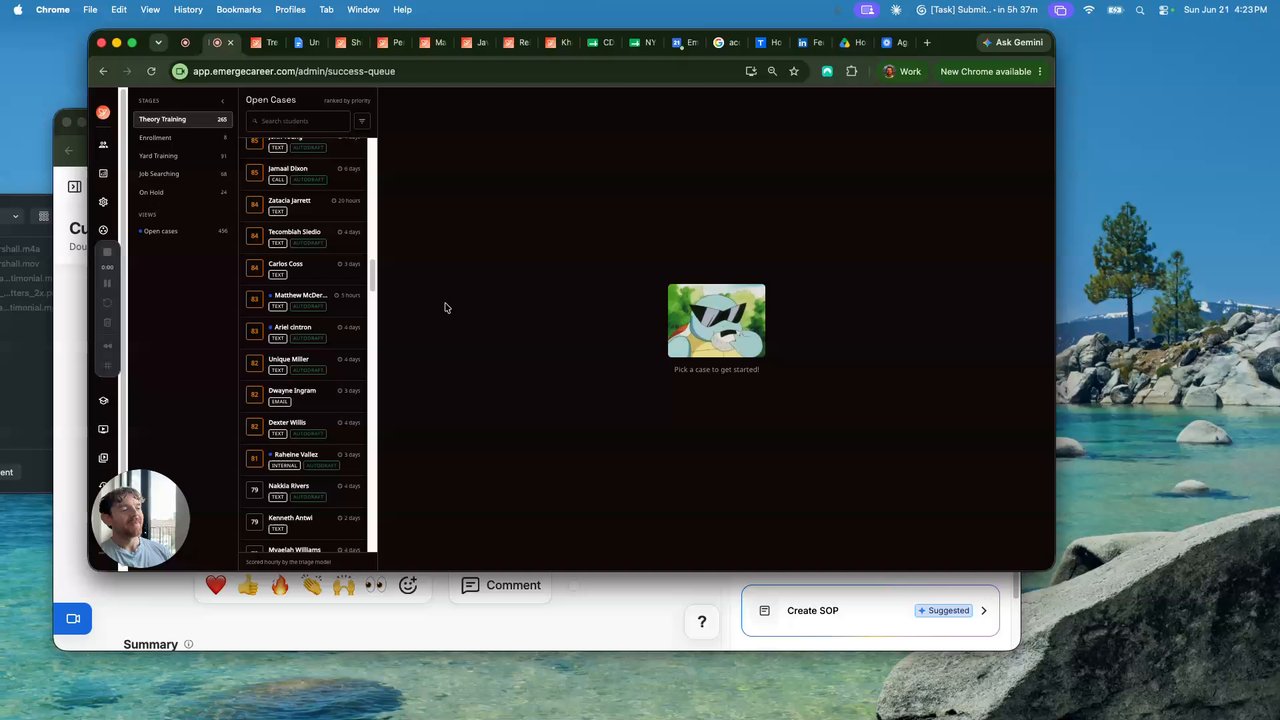Open the video library icon in sidebar
The width and height of the screenshot is (1280, 720).
103,458
